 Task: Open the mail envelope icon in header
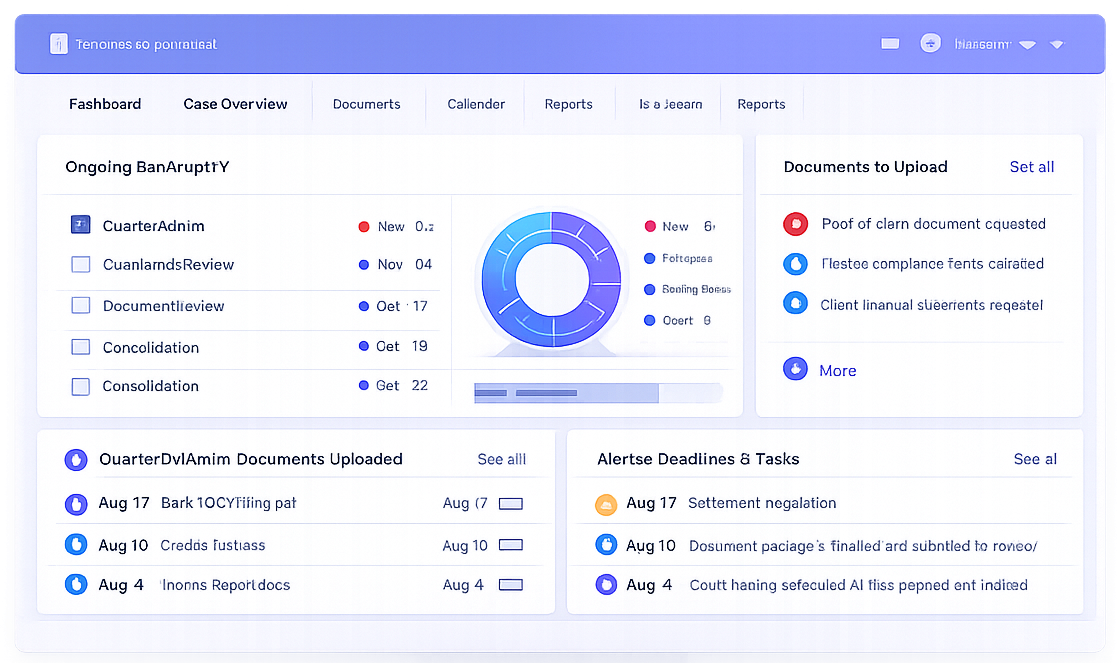point(889,44)
